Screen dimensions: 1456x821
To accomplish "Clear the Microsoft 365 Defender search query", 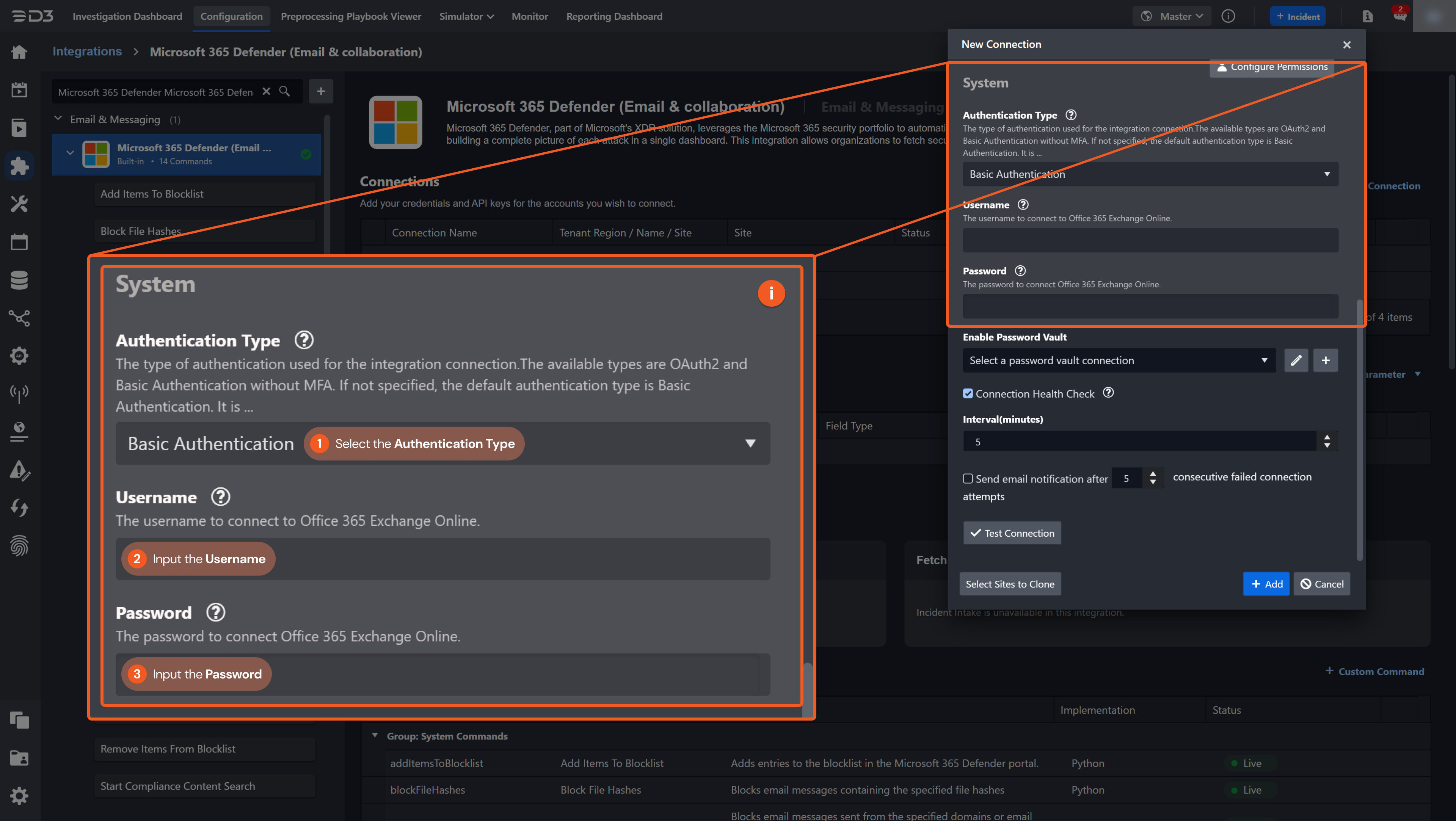I will point(266,91).
